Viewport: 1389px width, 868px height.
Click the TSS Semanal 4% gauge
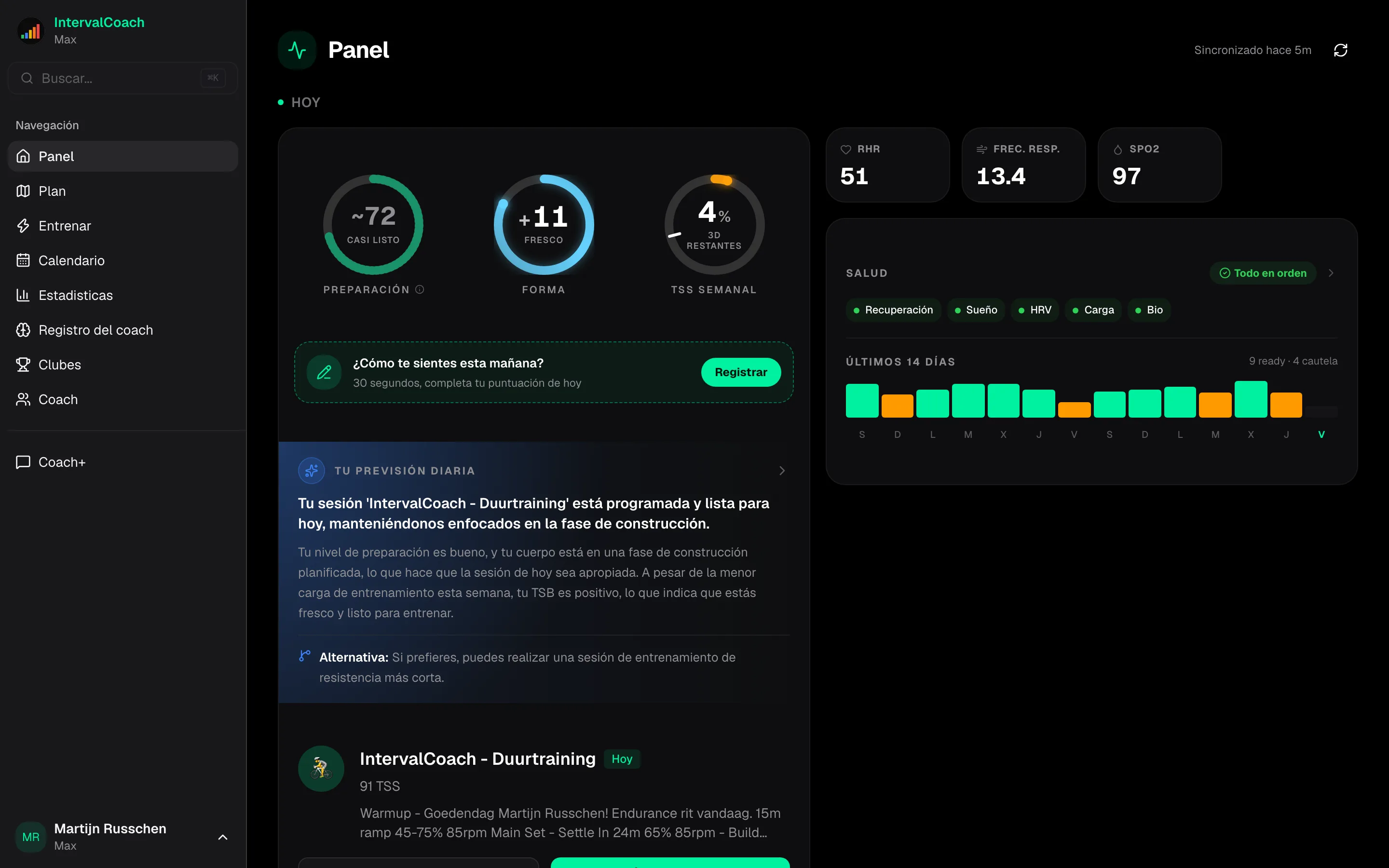click(714, 224)
